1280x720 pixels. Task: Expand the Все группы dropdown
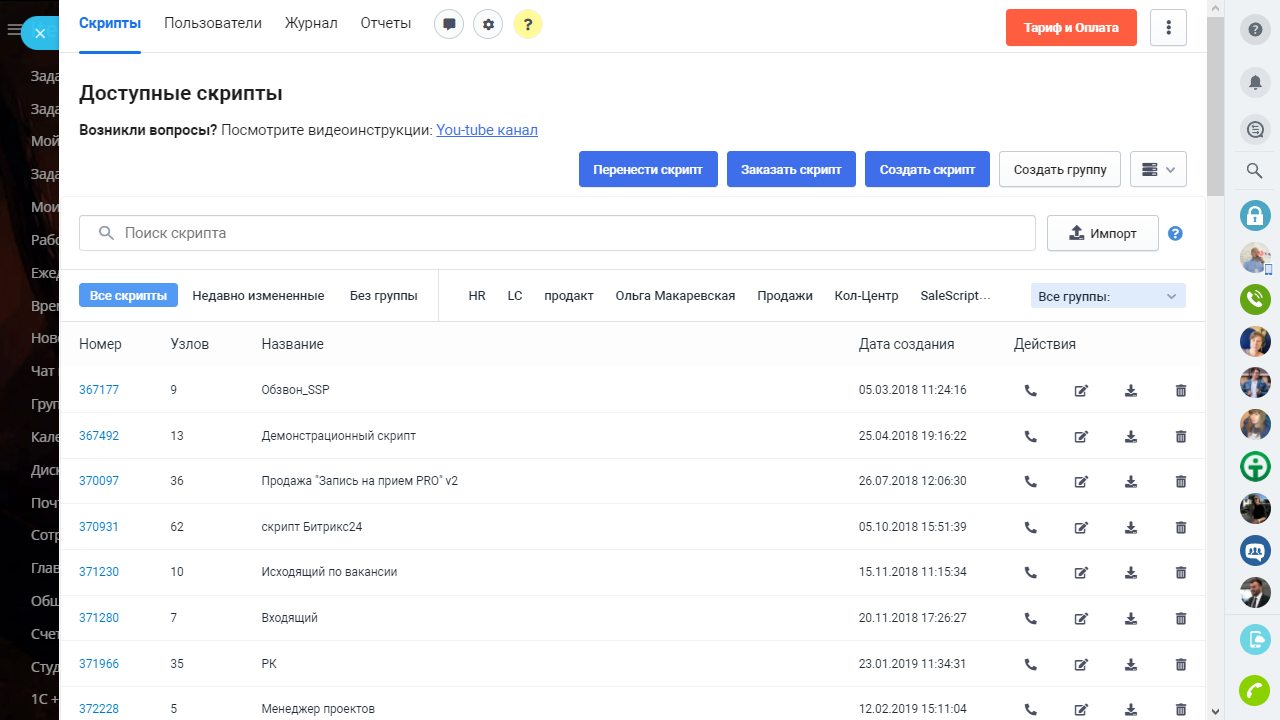pos(1108,296)
